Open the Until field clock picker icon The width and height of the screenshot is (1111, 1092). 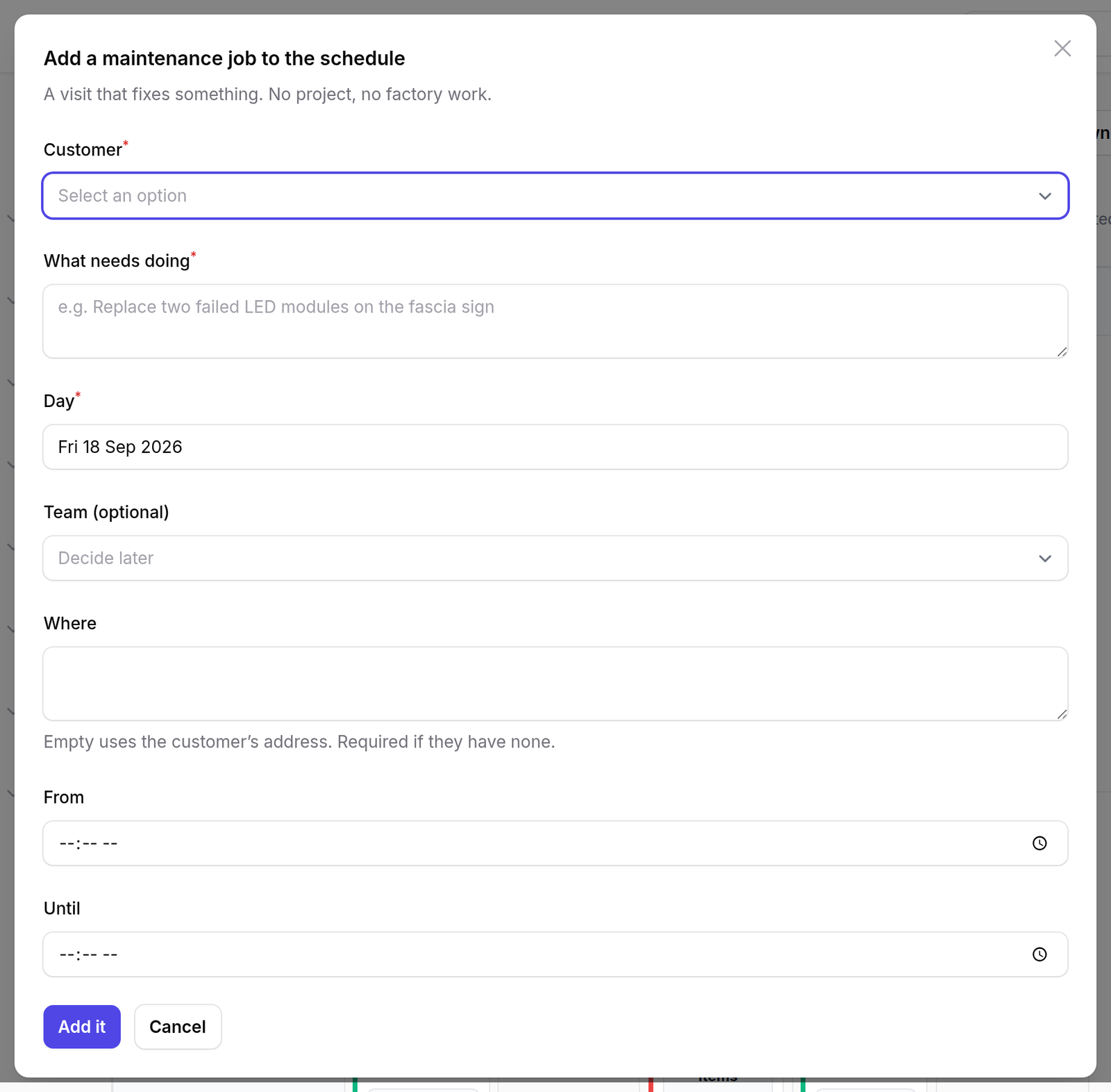tap(1039, 954)
